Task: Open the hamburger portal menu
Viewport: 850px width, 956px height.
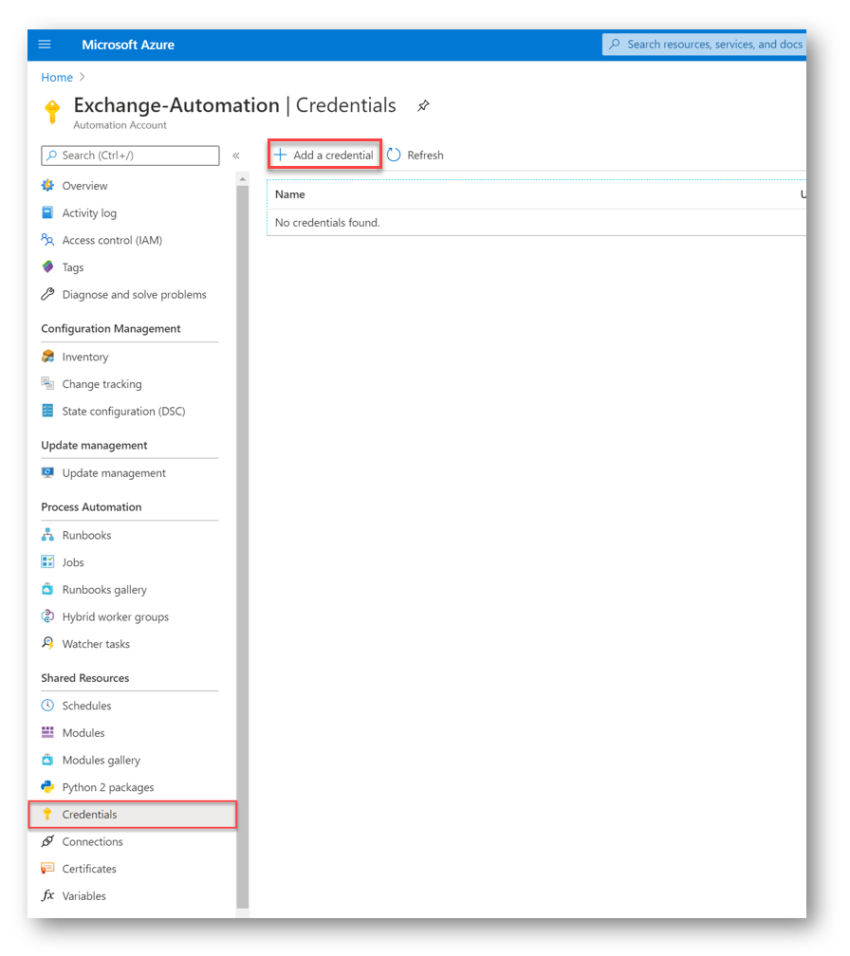Action: [x=45, y=45]
